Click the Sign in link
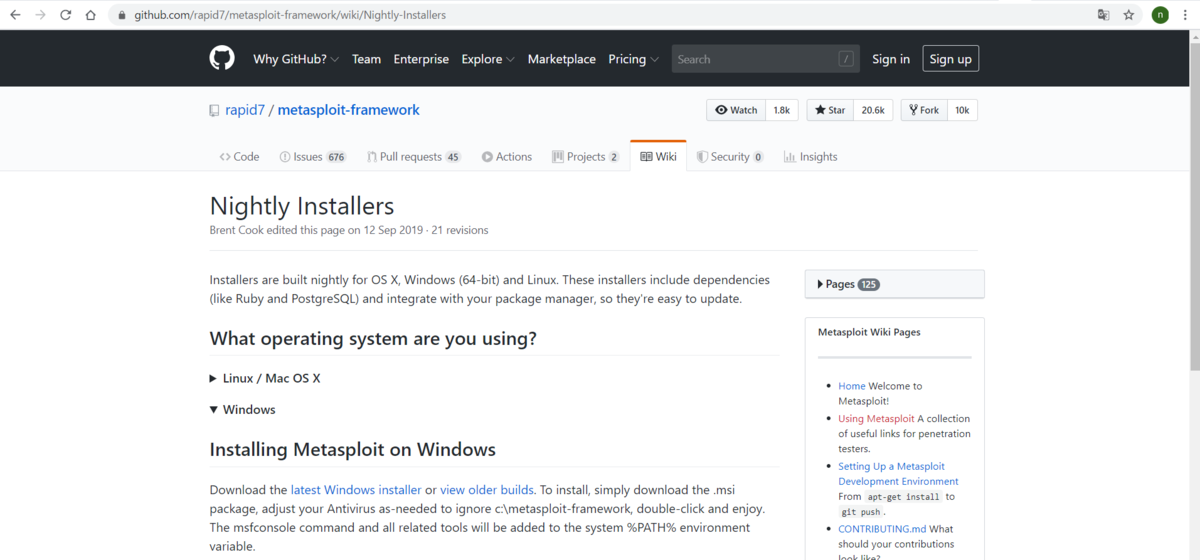Viewport: 1200px width, 560px height. [891, 59]
